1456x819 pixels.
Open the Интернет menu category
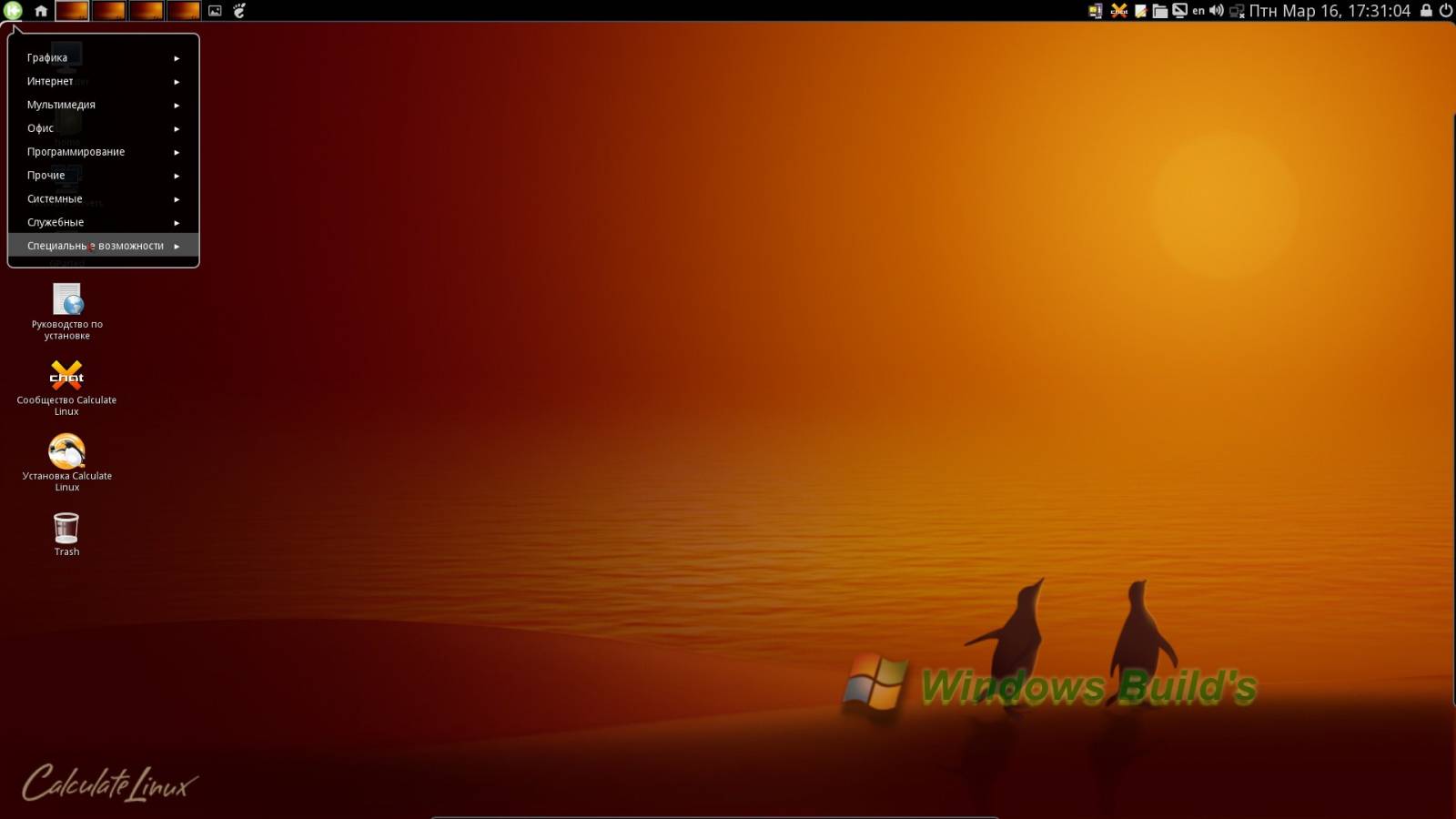103,81
